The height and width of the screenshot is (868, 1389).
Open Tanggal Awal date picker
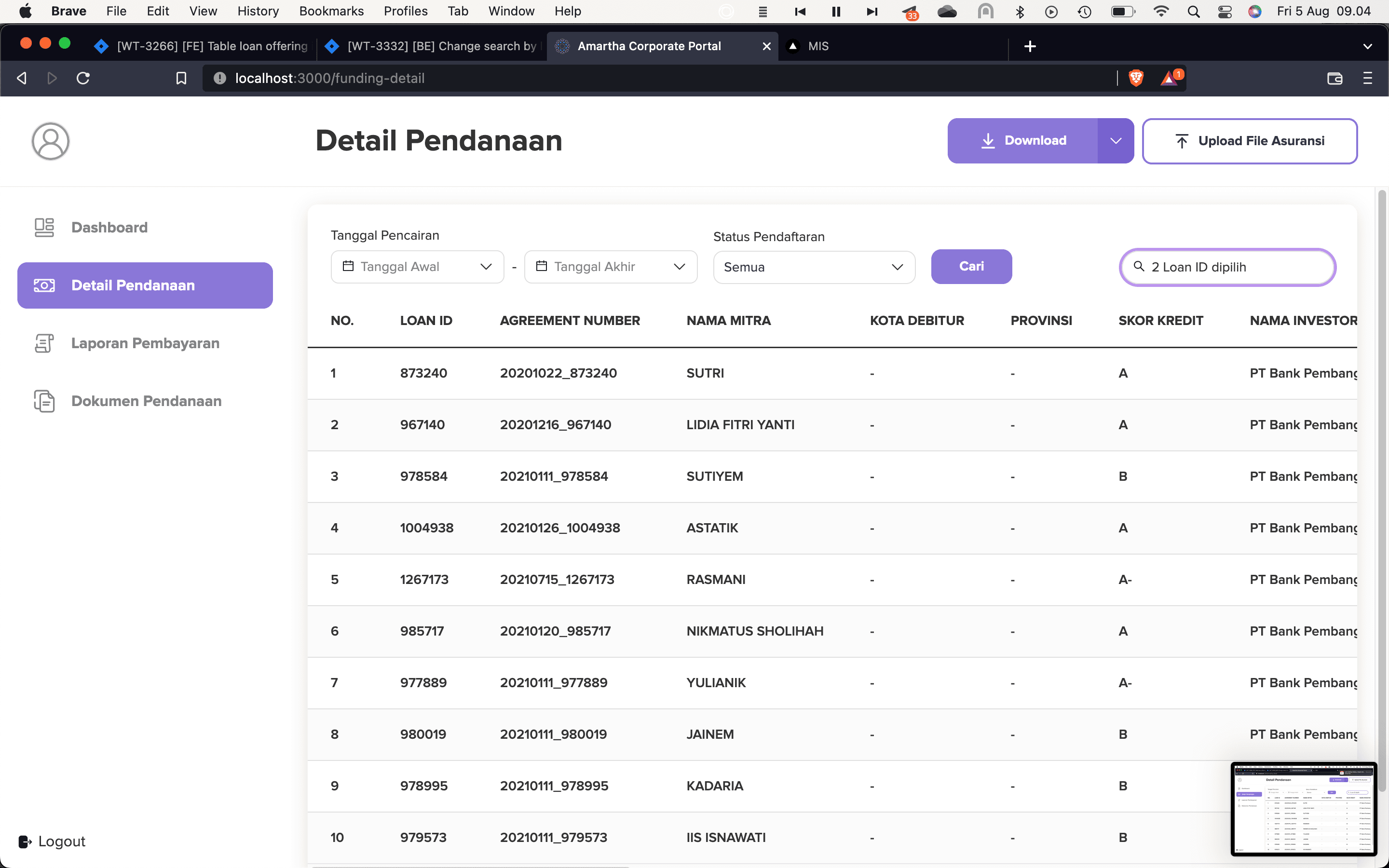click(x=417, y=266)
